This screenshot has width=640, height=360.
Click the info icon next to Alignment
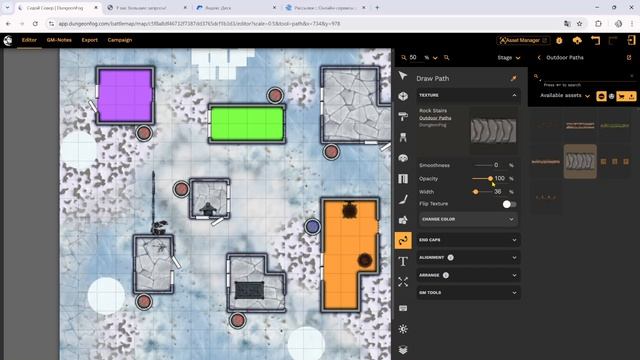click(450, 258)
